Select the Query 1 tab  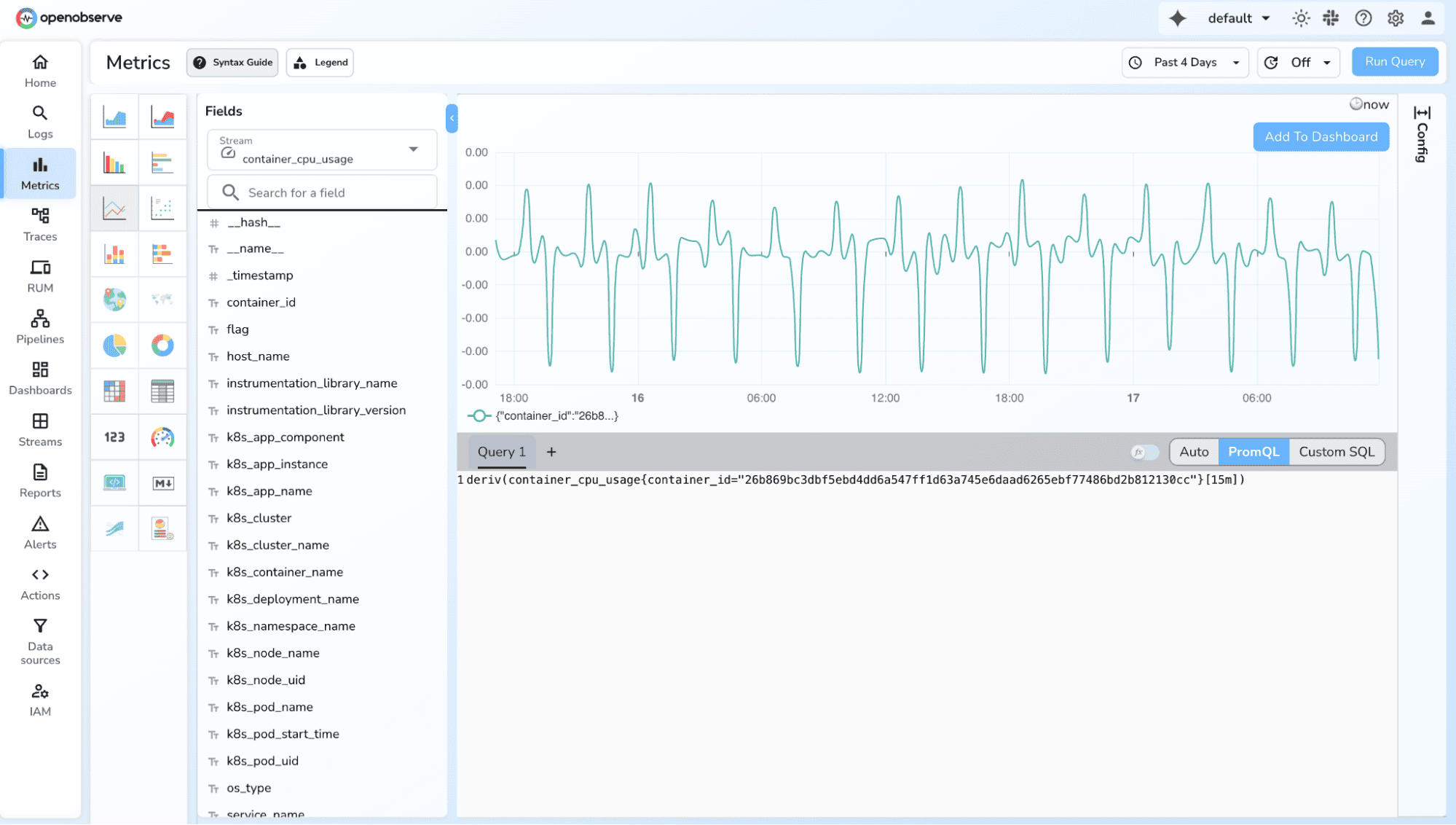pyautogui.click(x=501, y=452)
